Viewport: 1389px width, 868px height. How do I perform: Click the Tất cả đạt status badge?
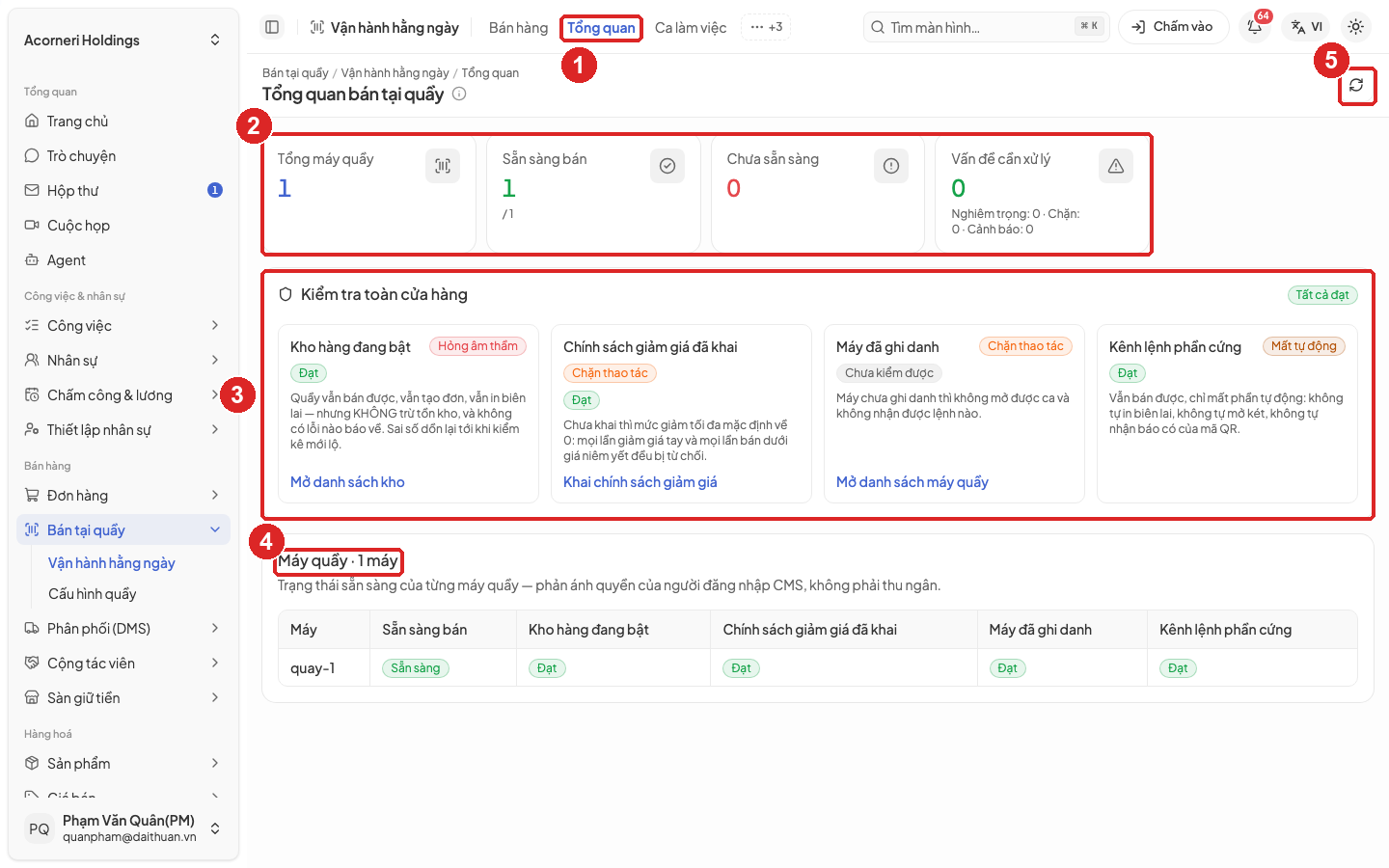[1322, 295]
